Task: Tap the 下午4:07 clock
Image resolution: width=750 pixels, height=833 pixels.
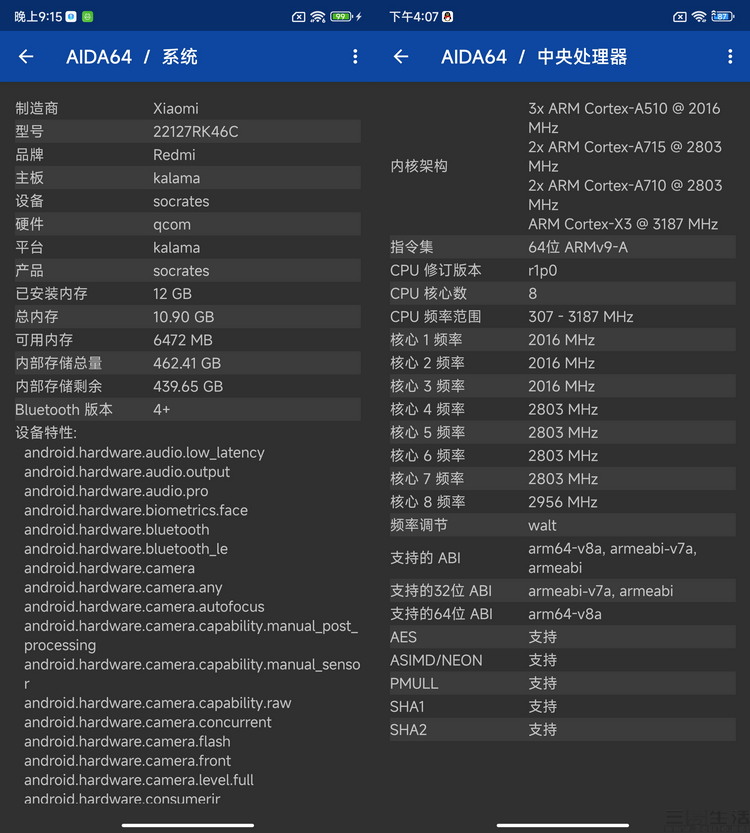Action: (414, 17)
